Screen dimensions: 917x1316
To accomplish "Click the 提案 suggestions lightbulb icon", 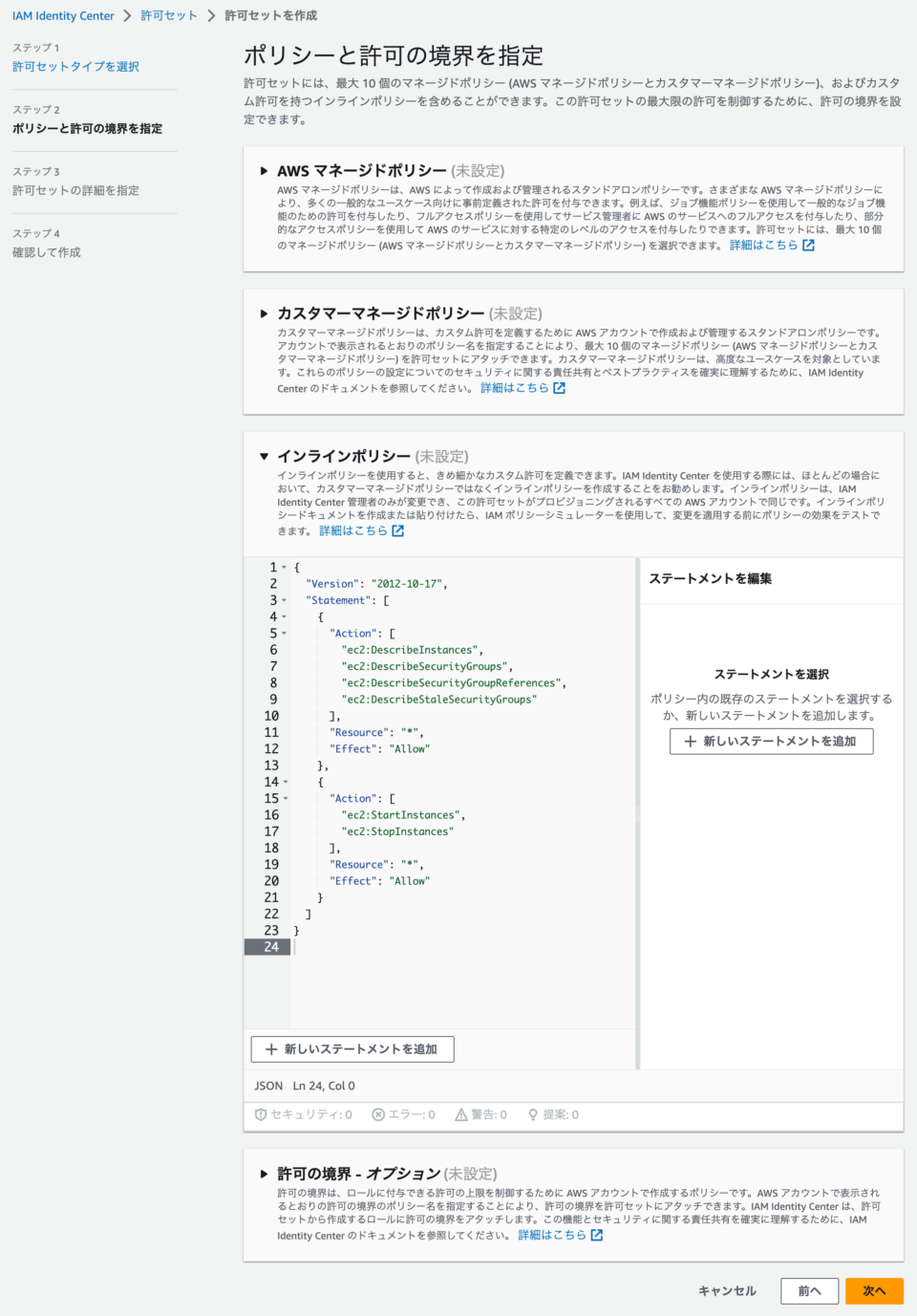I will click(533, 1114).
